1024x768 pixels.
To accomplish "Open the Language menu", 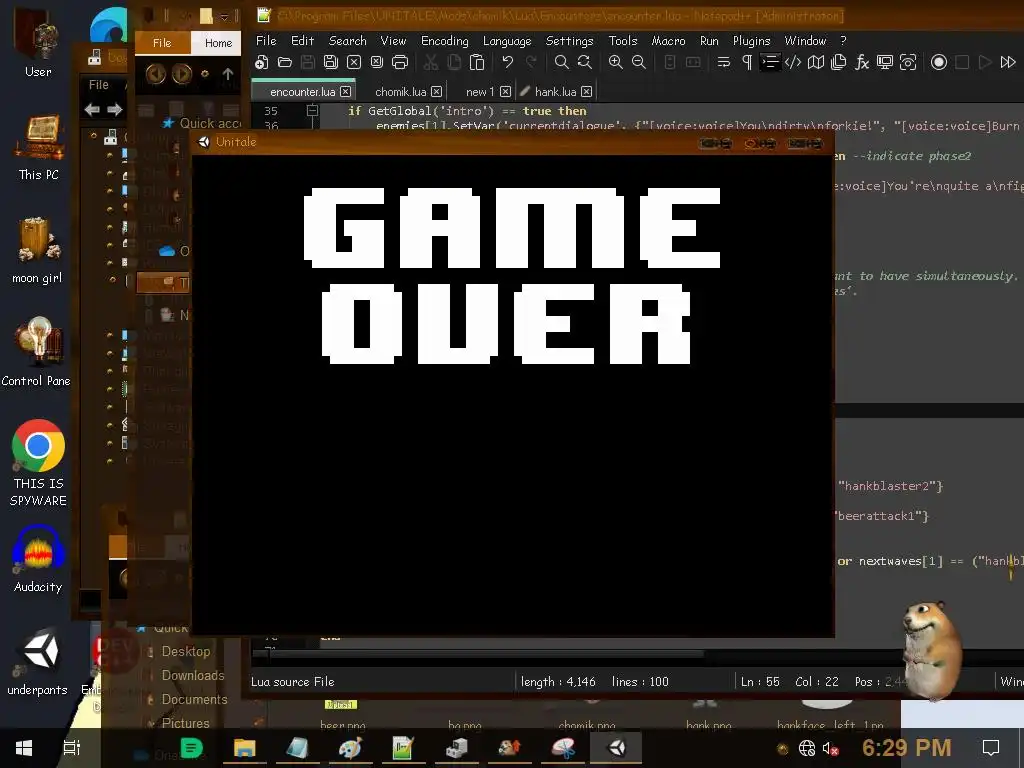I will [x=507, y=40].
